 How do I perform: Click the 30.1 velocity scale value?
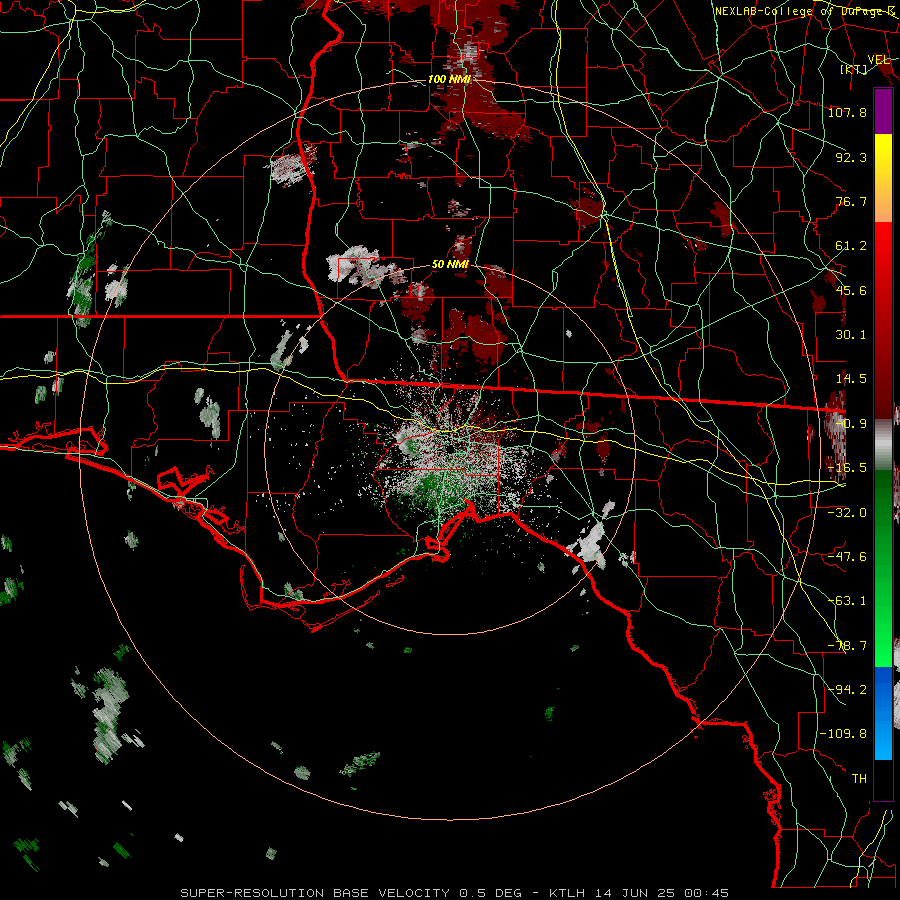coord(851,335)
